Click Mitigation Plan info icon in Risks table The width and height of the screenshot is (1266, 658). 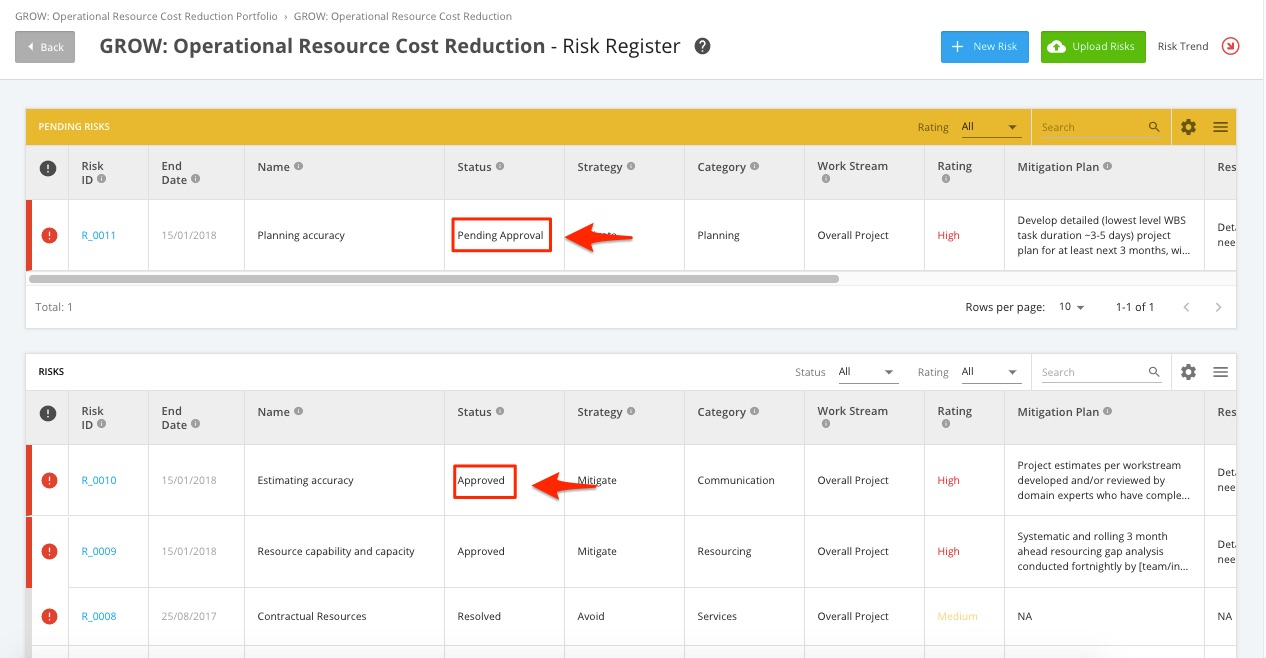pos(1107,412)
